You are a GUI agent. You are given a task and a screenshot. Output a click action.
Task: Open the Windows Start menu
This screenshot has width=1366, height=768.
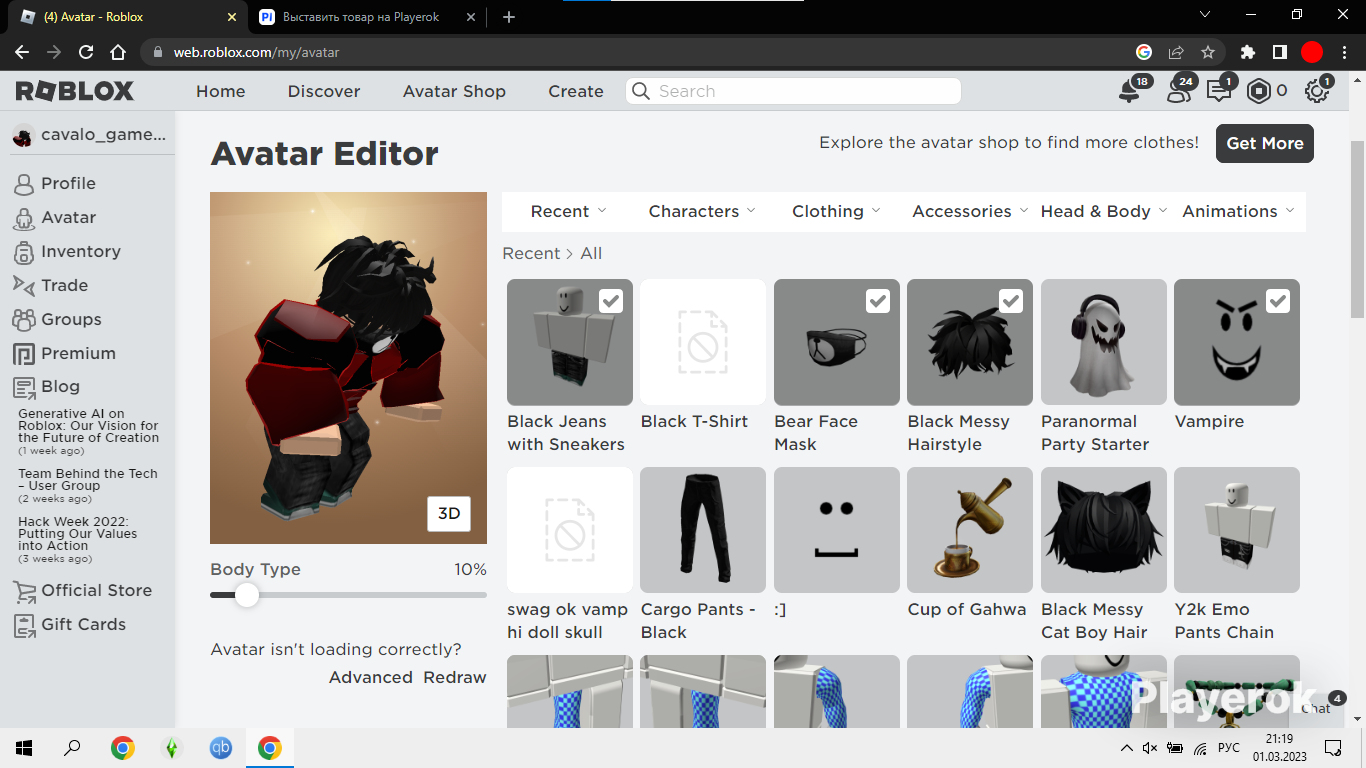tap(23, 748)
